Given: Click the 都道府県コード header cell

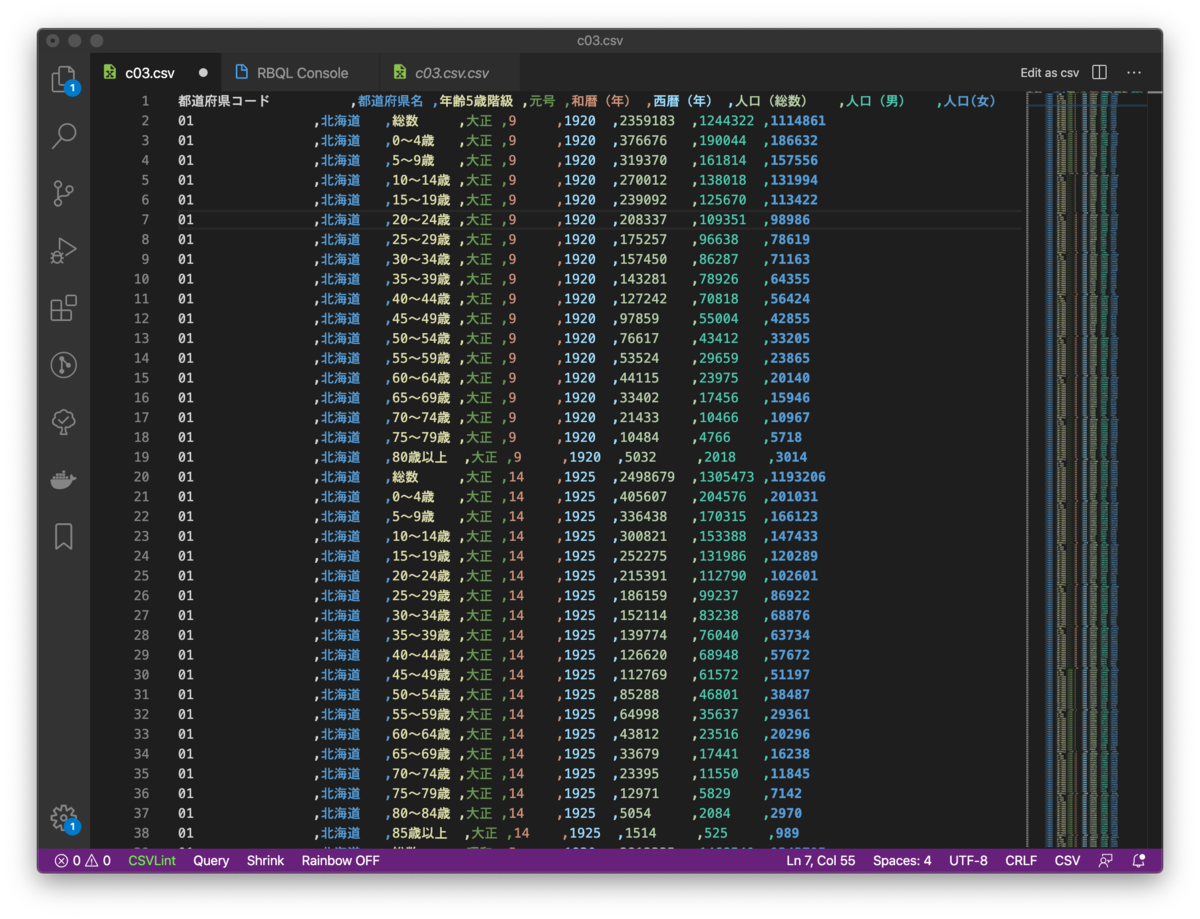Looking at the screenshot, I should (x=224, y=101).
